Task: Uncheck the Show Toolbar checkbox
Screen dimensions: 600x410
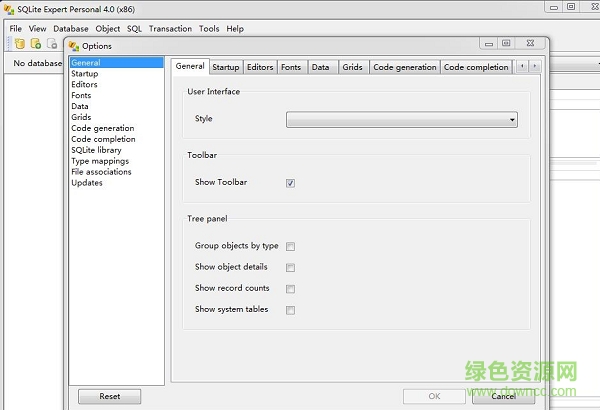Action: [290, 183]
